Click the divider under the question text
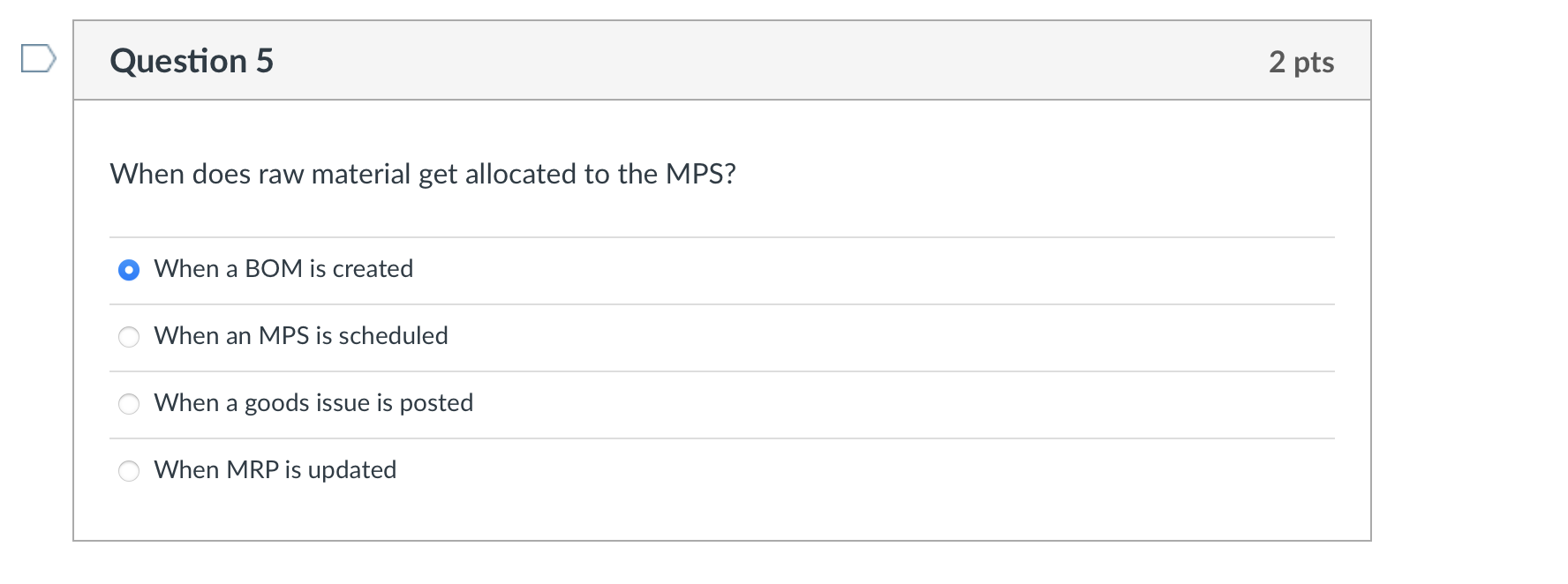Image resolution: width=1568 pixels, height=584 pixels. click(x=722, y=236)
